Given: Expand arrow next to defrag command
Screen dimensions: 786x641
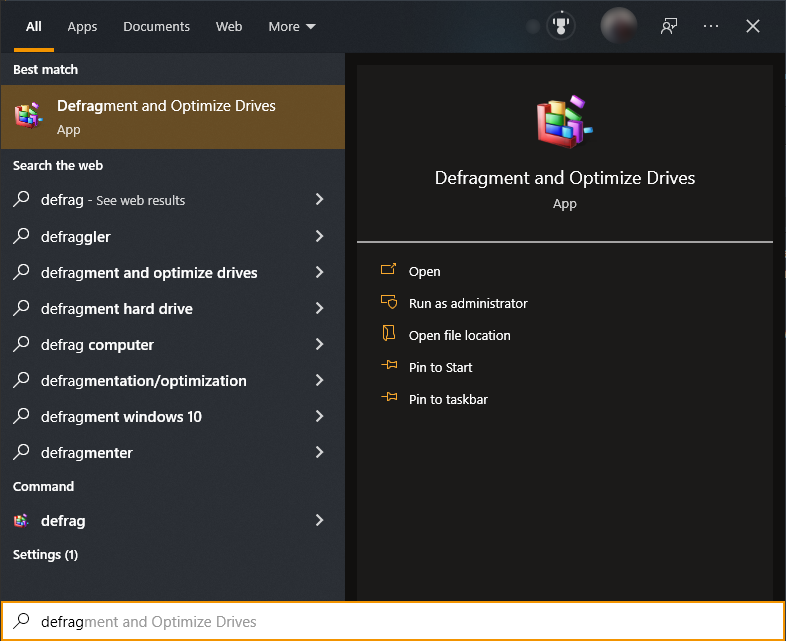Looking at the screenshot, I should coord(319,521).
